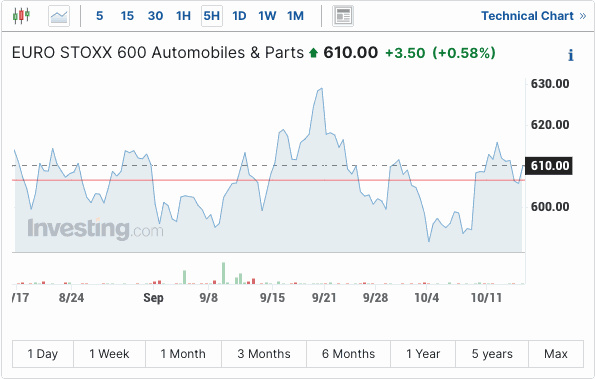
Task: Click the 9/28 date label
Action: click(x=376, y=298)
